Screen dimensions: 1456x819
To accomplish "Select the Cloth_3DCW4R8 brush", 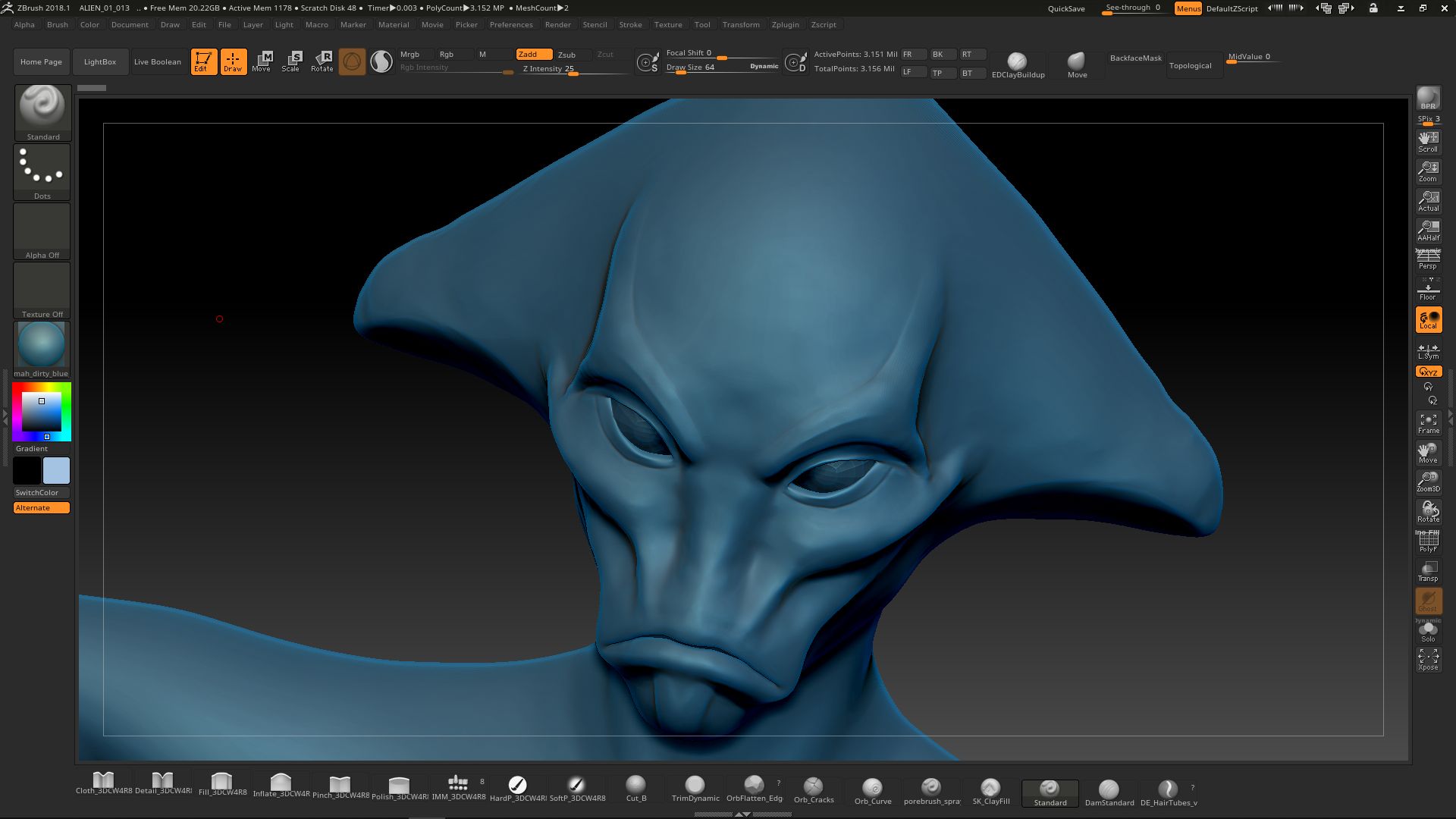I will [104, 783].
